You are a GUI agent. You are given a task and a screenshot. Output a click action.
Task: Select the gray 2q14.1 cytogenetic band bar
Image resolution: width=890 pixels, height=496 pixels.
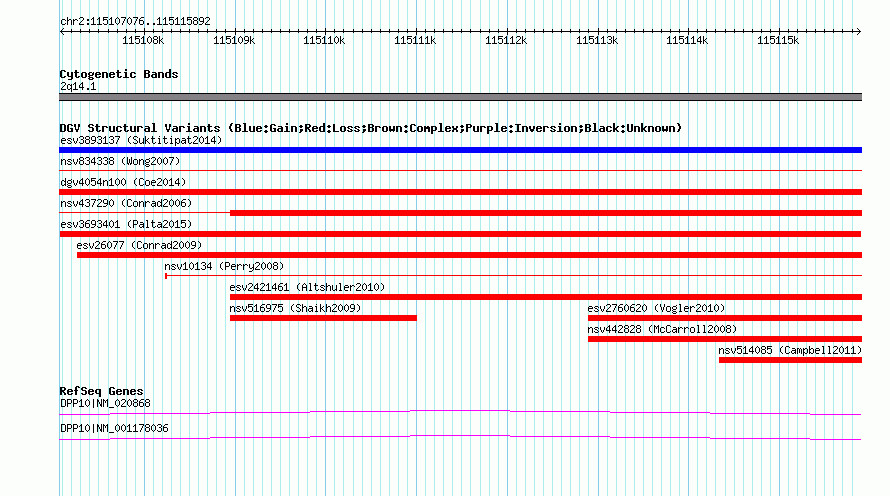460,97
